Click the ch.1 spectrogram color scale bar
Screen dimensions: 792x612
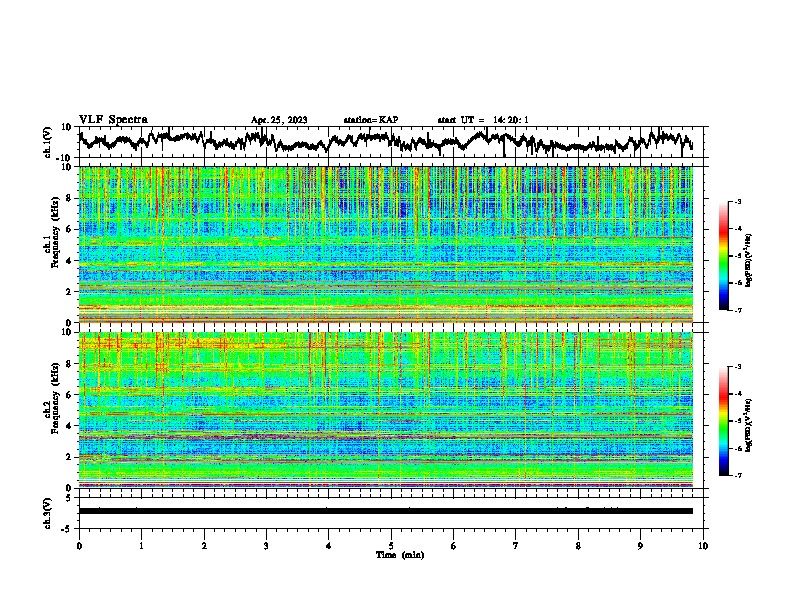pyautogui.click(x=723, y=256)
